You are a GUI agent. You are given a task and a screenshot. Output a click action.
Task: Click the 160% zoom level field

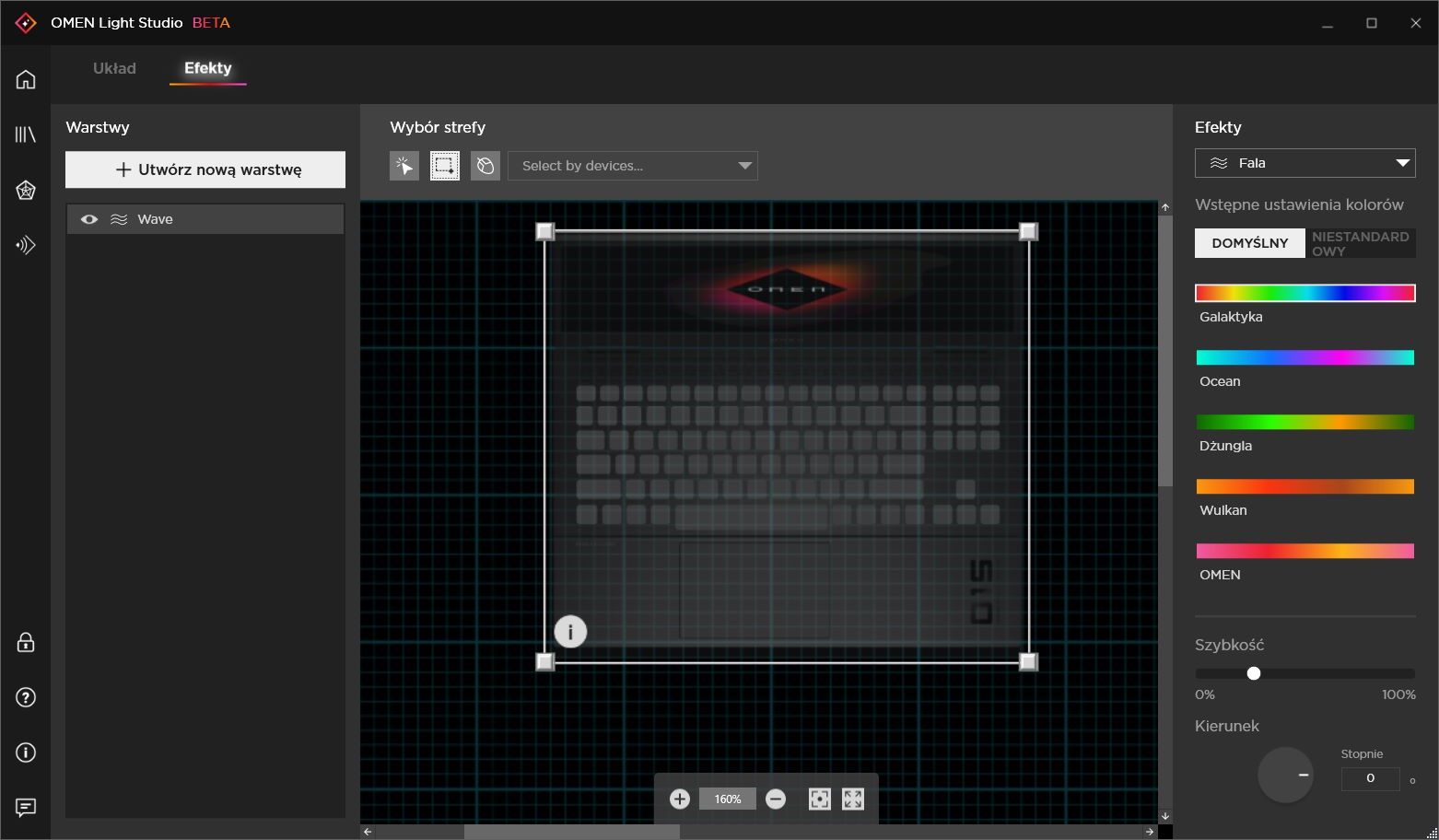pos(728,799)
